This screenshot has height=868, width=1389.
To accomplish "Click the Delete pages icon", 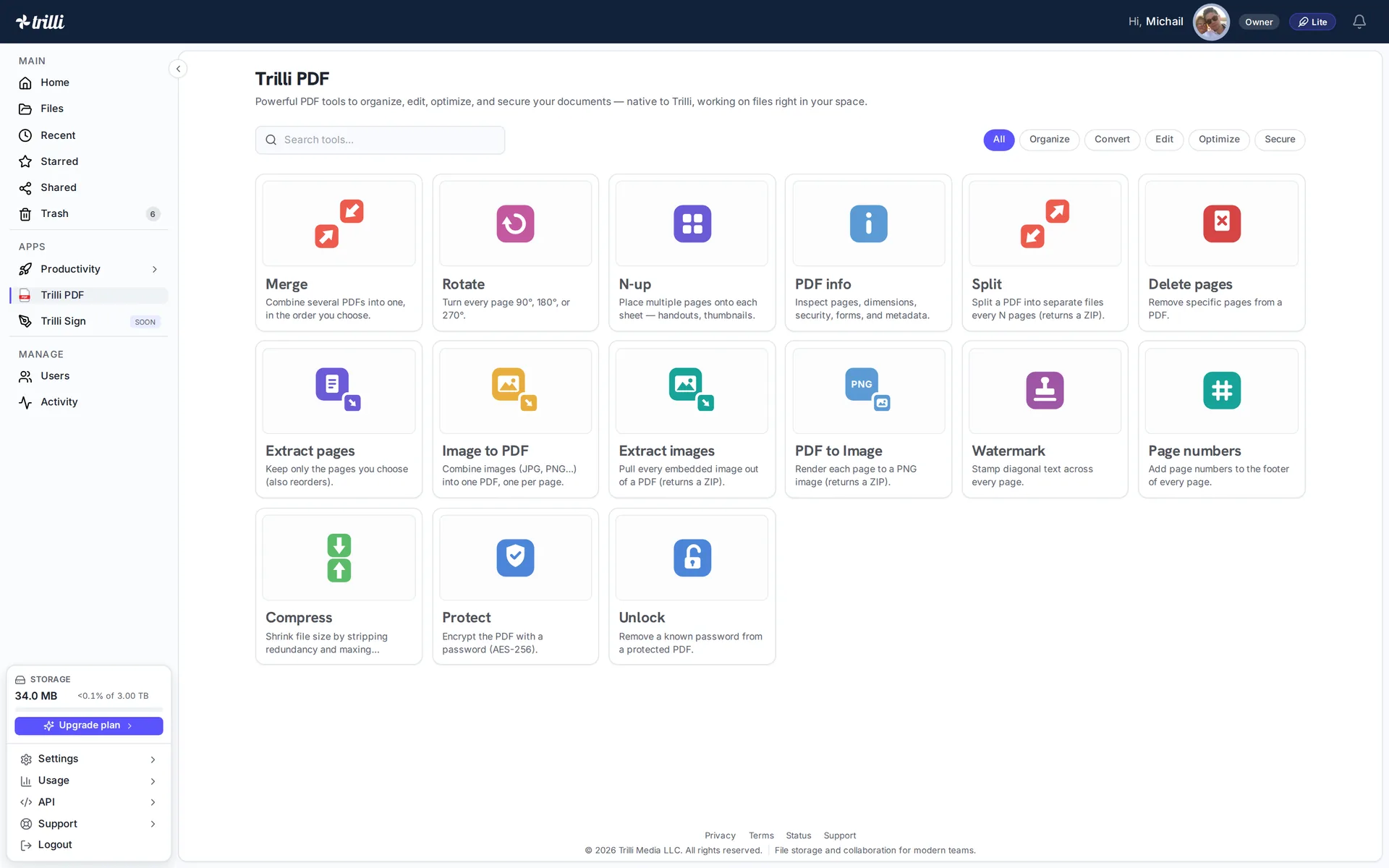I will coord(1222,224).
